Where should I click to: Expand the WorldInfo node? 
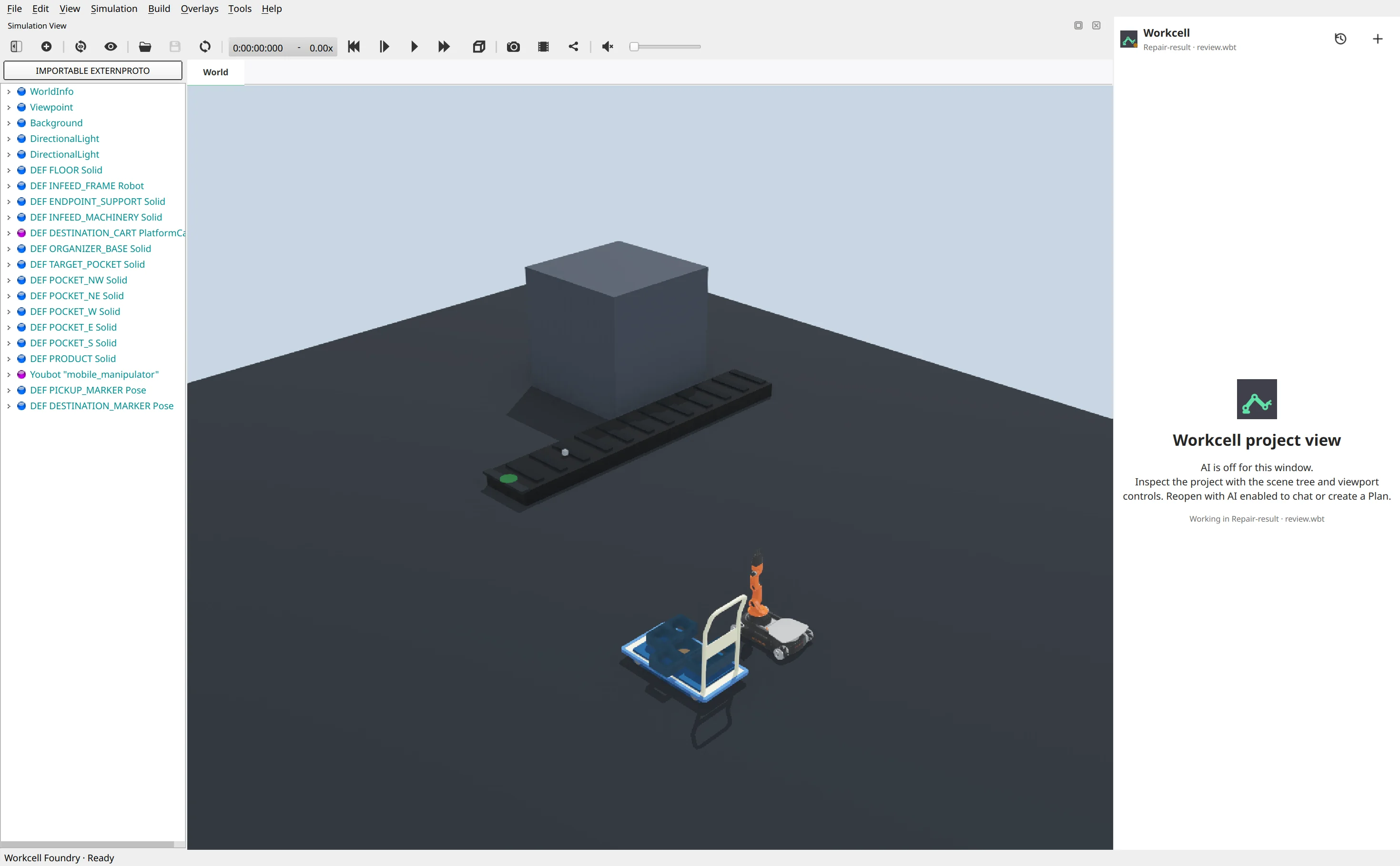(x=9, y=91)
